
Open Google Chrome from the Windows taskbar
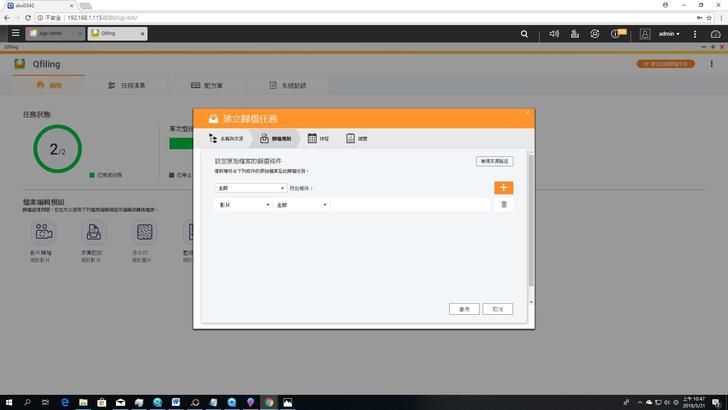269,402
